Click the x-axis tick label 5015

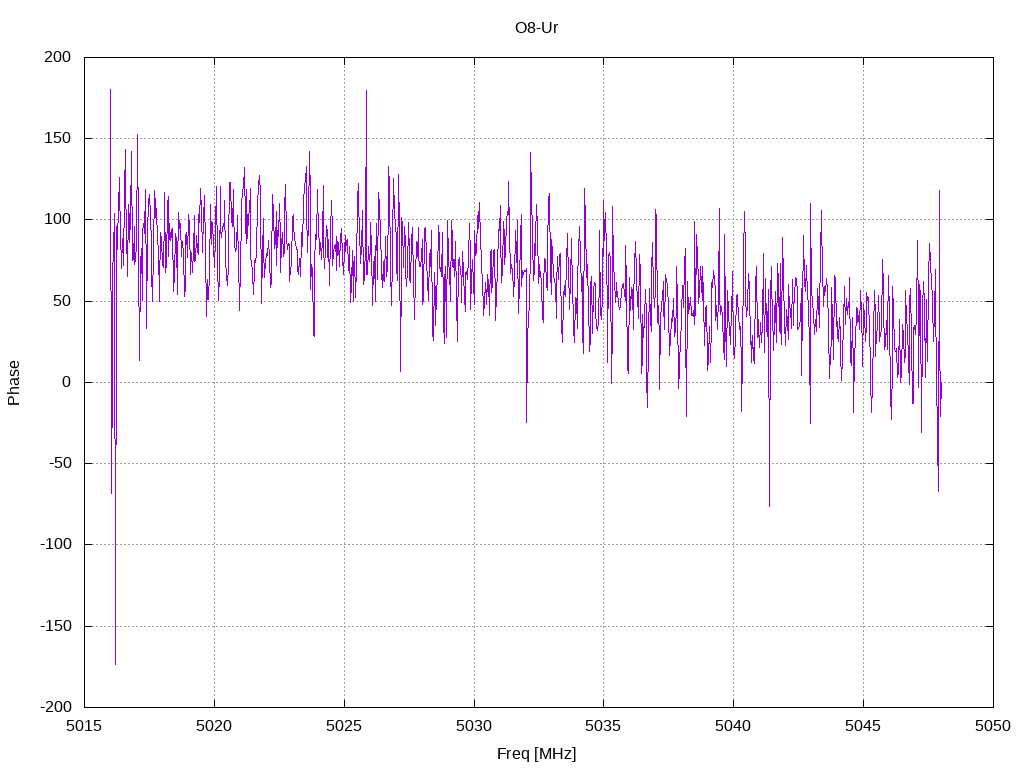(84, 726)
